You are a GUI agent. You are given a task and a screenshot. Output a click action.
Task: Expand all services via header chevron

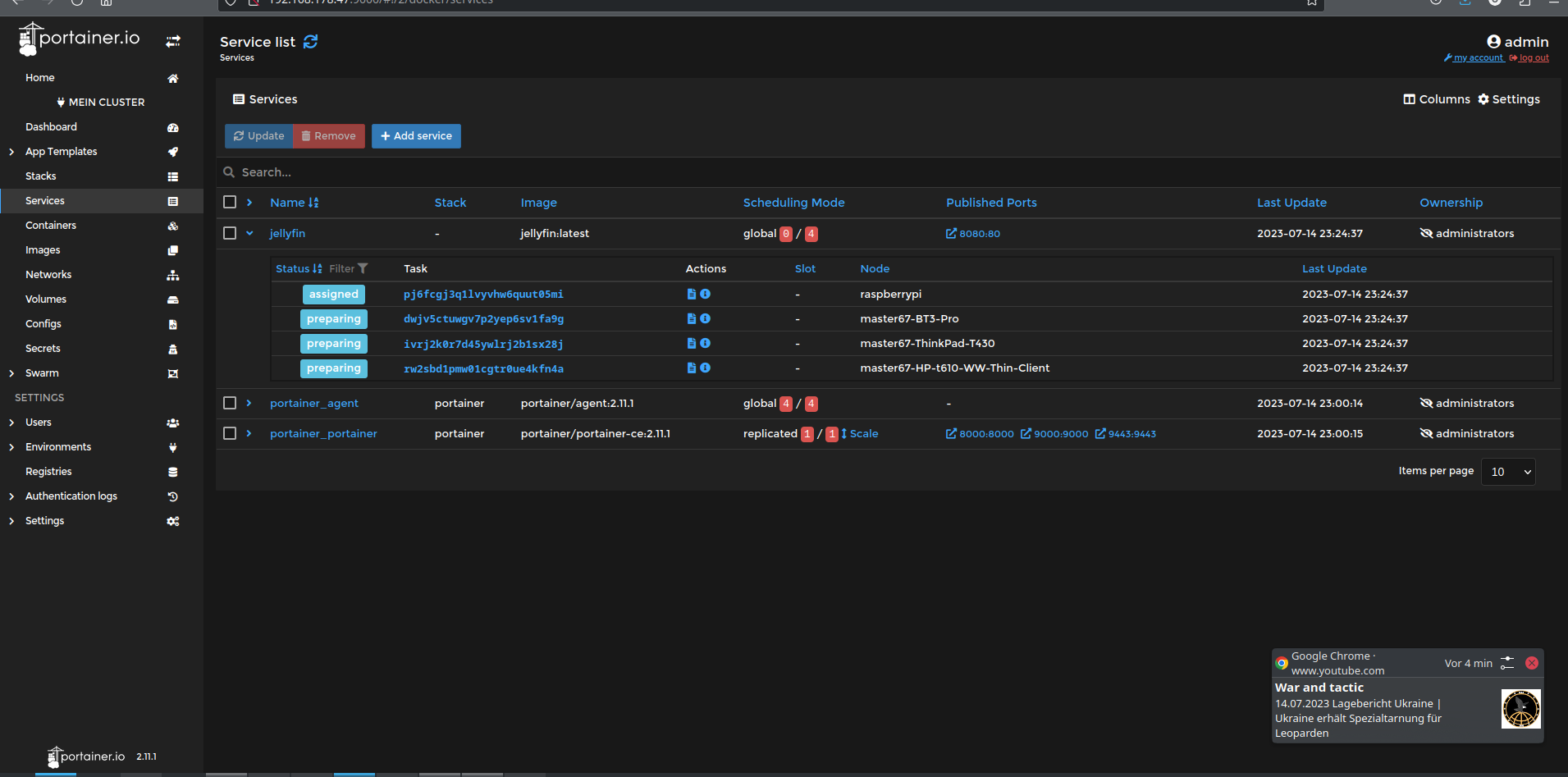point(249,202)
